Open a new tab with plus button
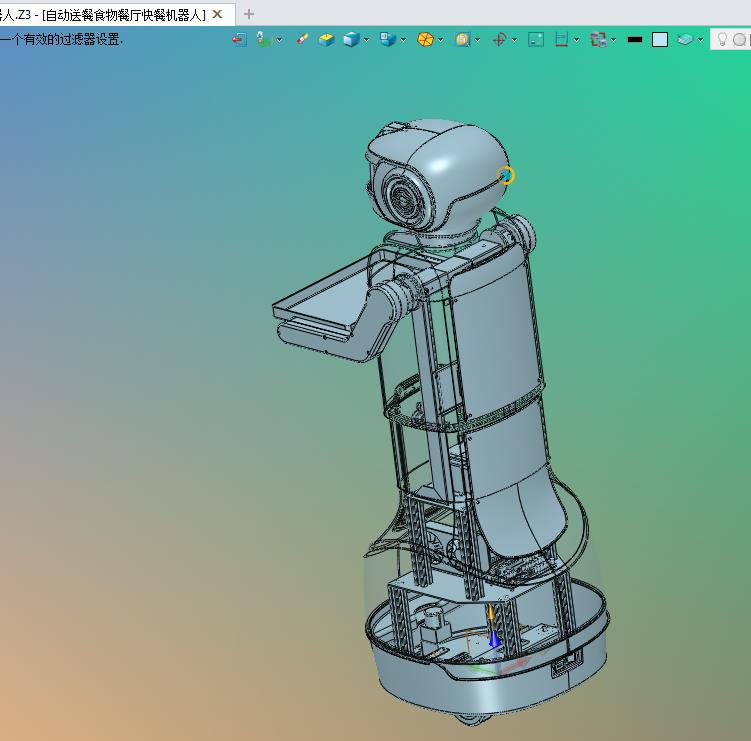The width and height of the screenshot is (751, 741). [x=249, y=14]
